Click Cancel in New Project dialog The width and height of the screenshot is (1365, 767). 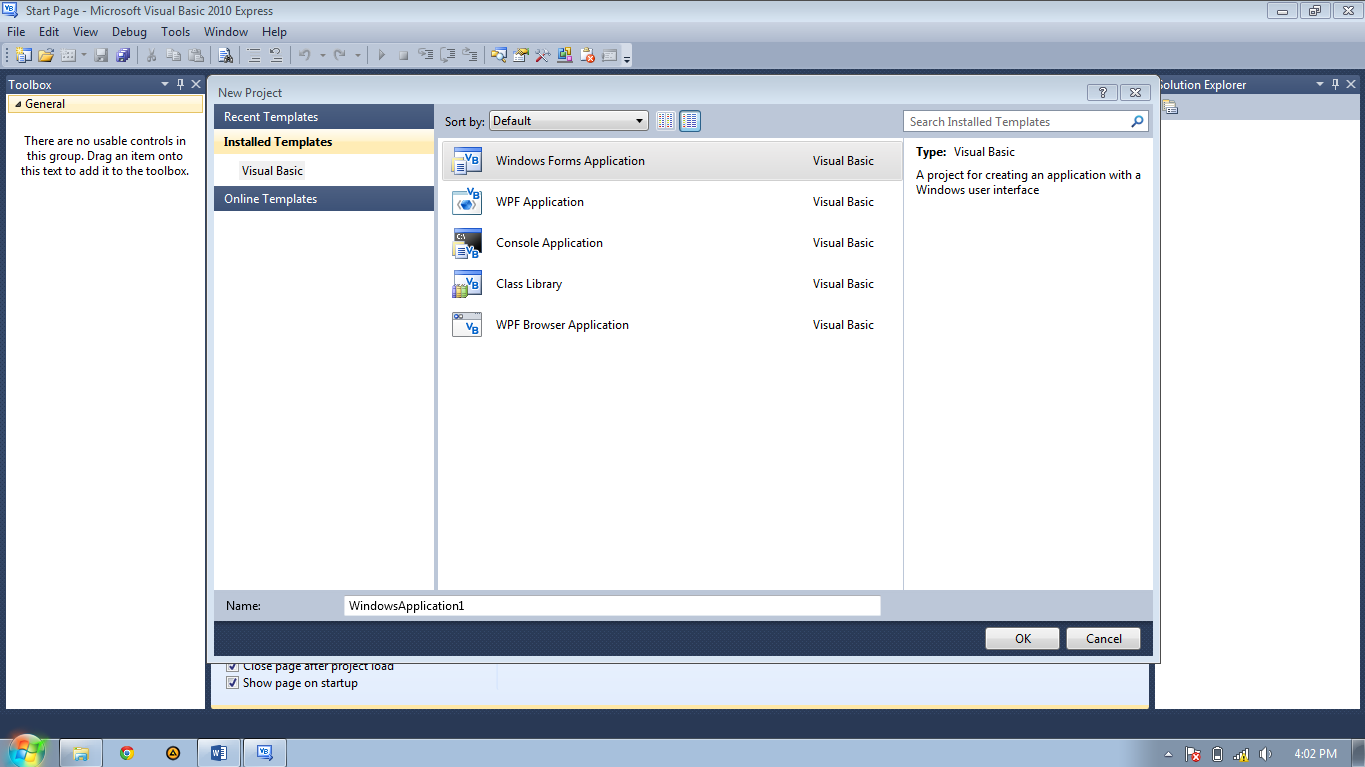1103,639
